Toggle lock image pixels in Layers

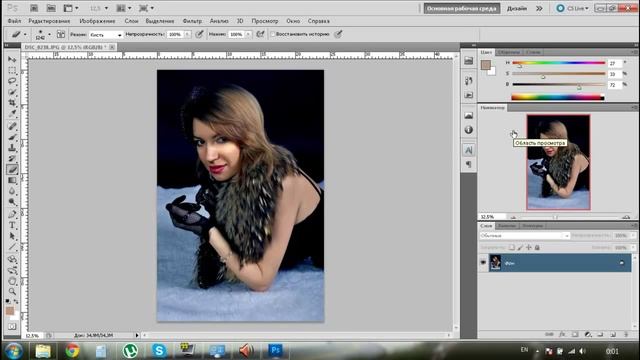pyautogui.click(x=520, y=247)
